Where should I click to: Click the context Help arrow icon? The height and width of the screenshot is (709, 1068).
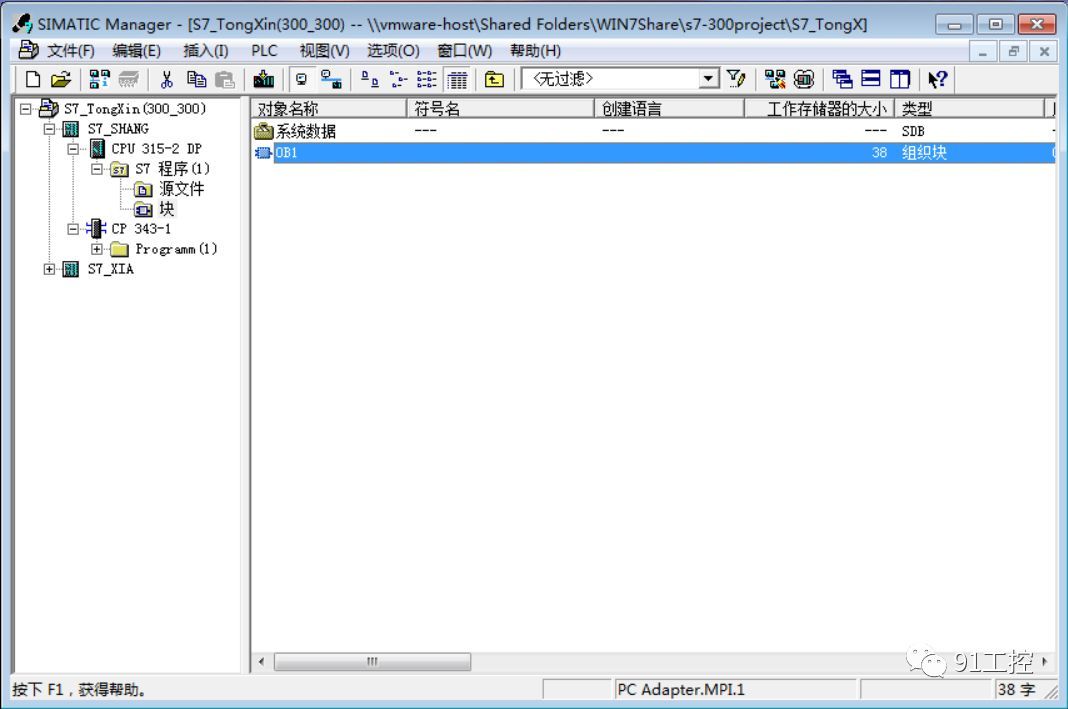(937, 80)
